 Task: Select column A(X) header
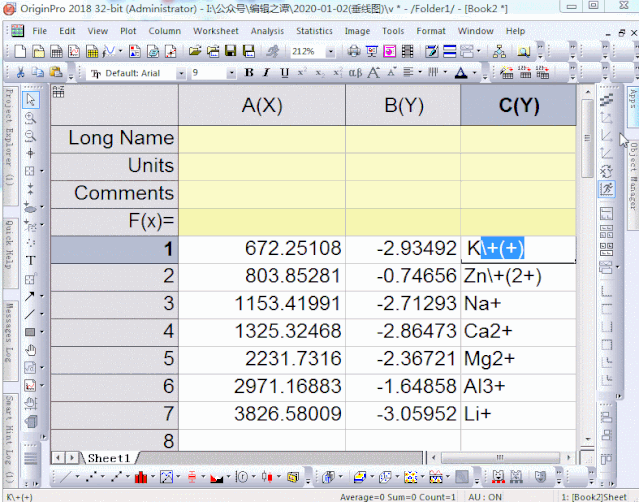coord(262,106)
